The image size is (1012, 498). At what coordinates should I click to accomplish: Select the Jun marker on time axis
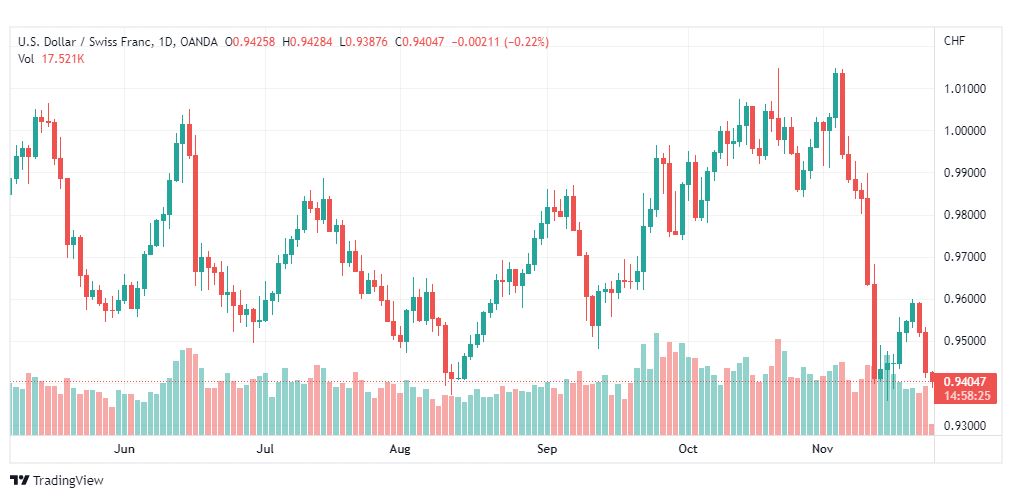[124, 449]
